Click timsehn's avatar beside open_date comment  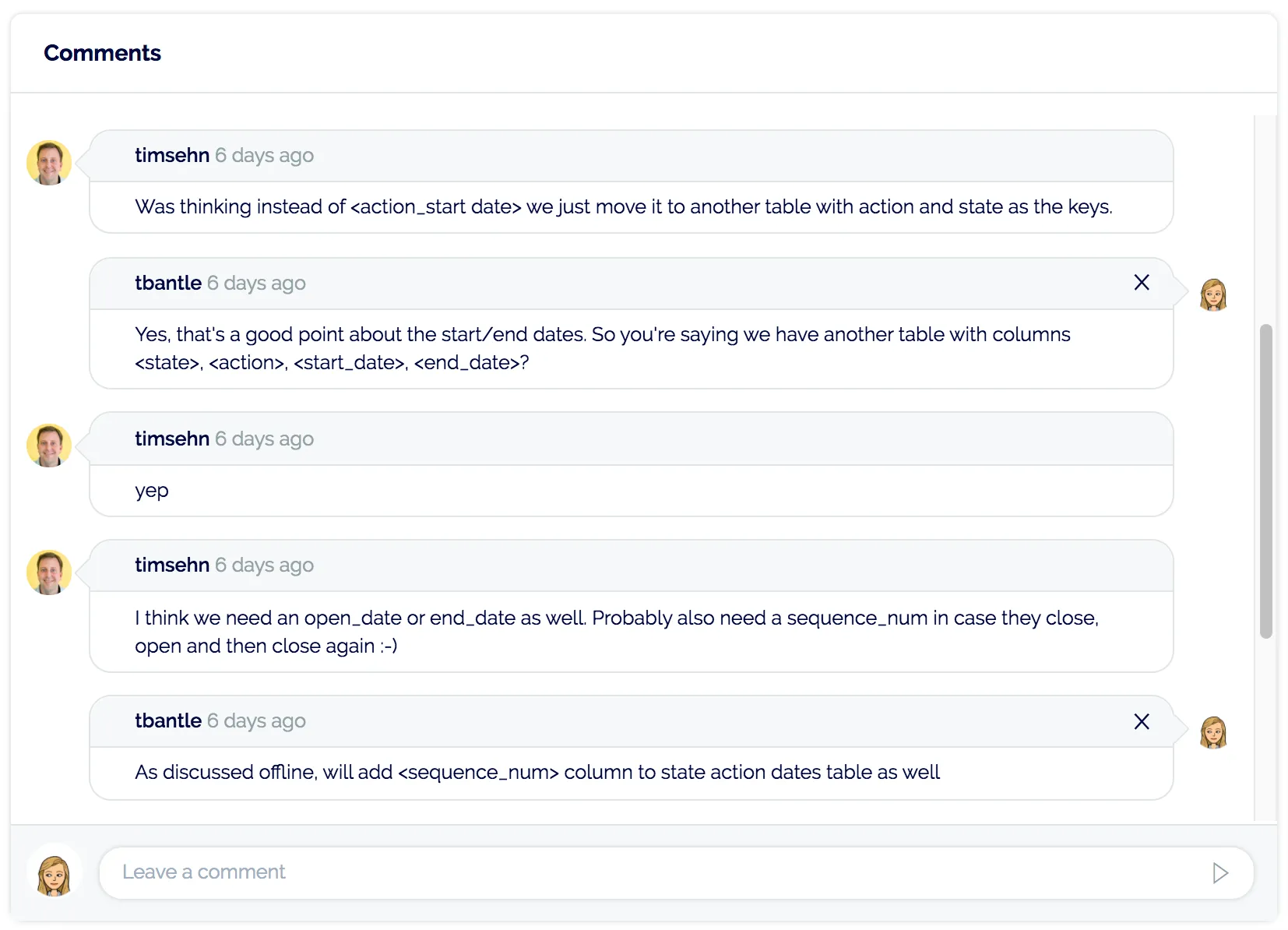[49, 572]
